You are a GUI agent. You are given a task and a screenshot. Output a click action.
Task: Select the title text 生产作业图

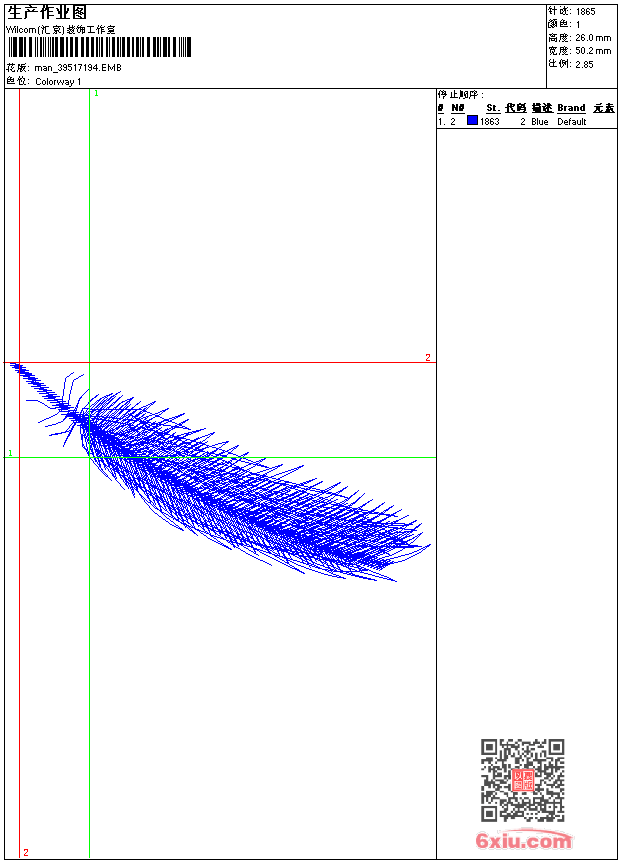[x=47, y=12]
